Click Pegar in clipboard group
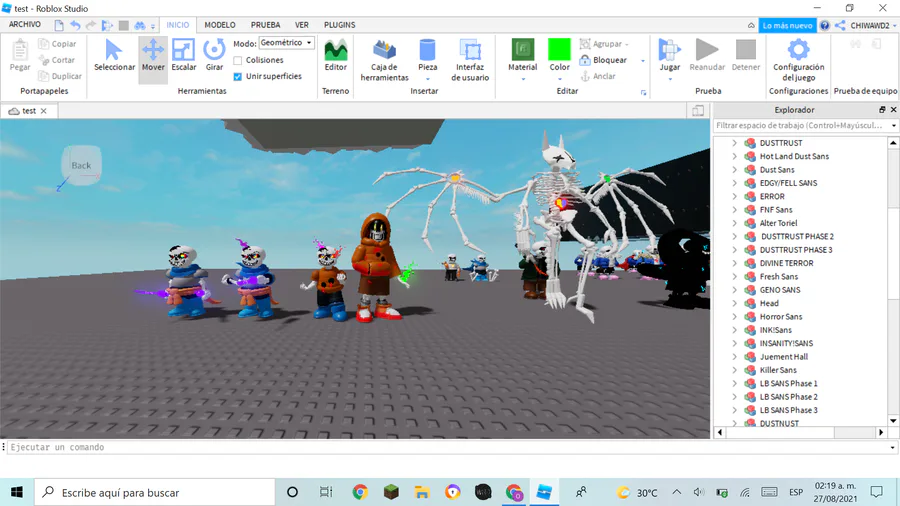The height and width of the screenshot is (506, 900). coord(20,56)
